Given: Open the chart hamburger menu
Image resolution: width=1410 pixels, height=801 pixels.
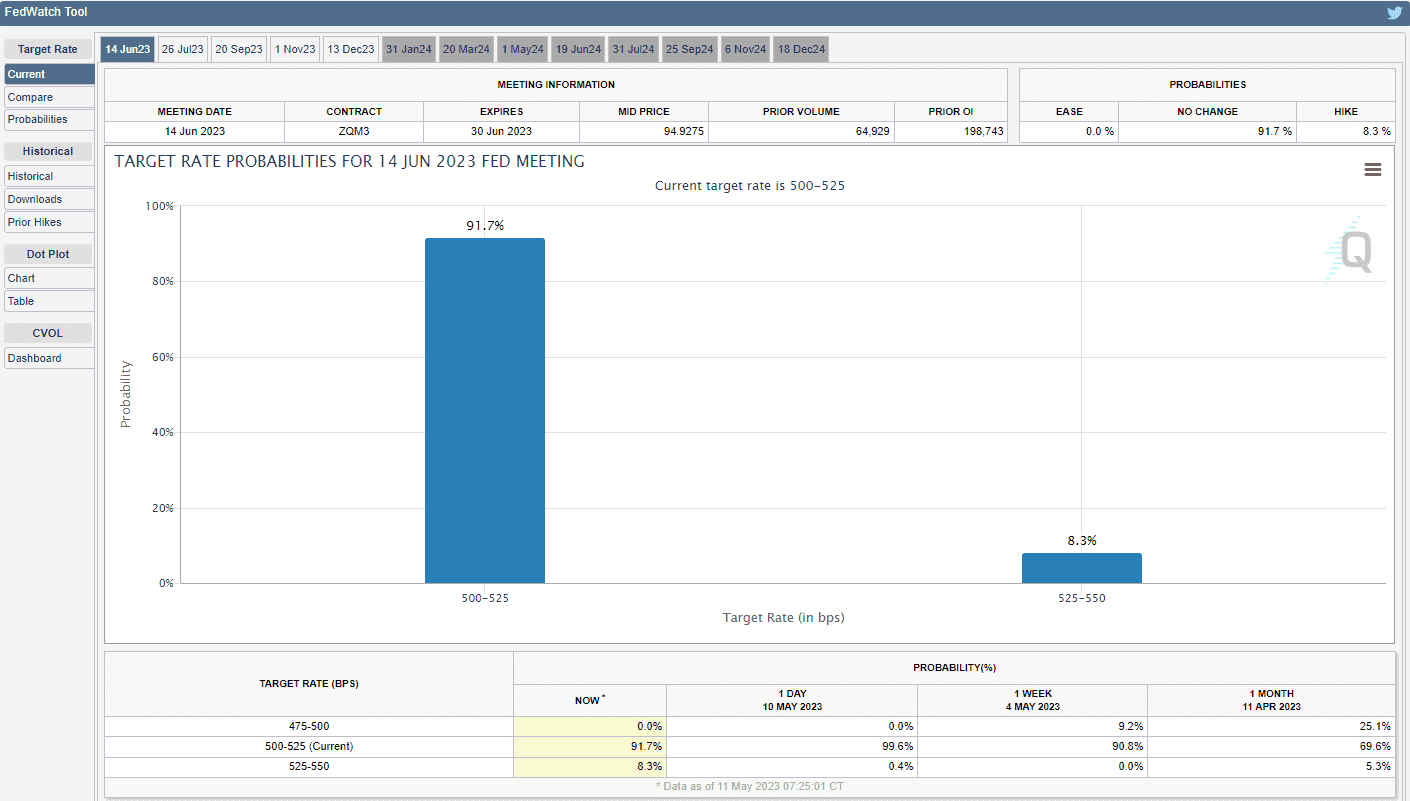Looking at the screenshot, I should [1372, 170].
